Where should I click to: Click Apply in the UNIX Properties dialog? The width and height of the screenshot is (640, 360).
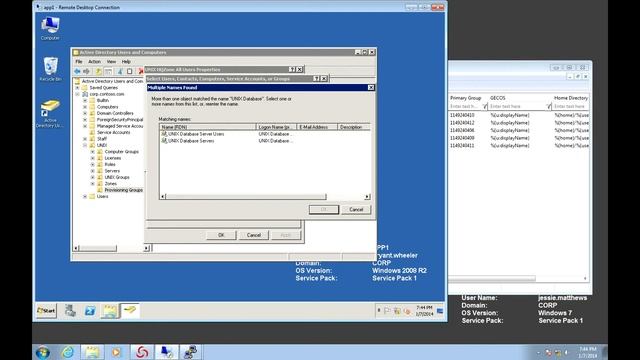(x=286, y=235)
